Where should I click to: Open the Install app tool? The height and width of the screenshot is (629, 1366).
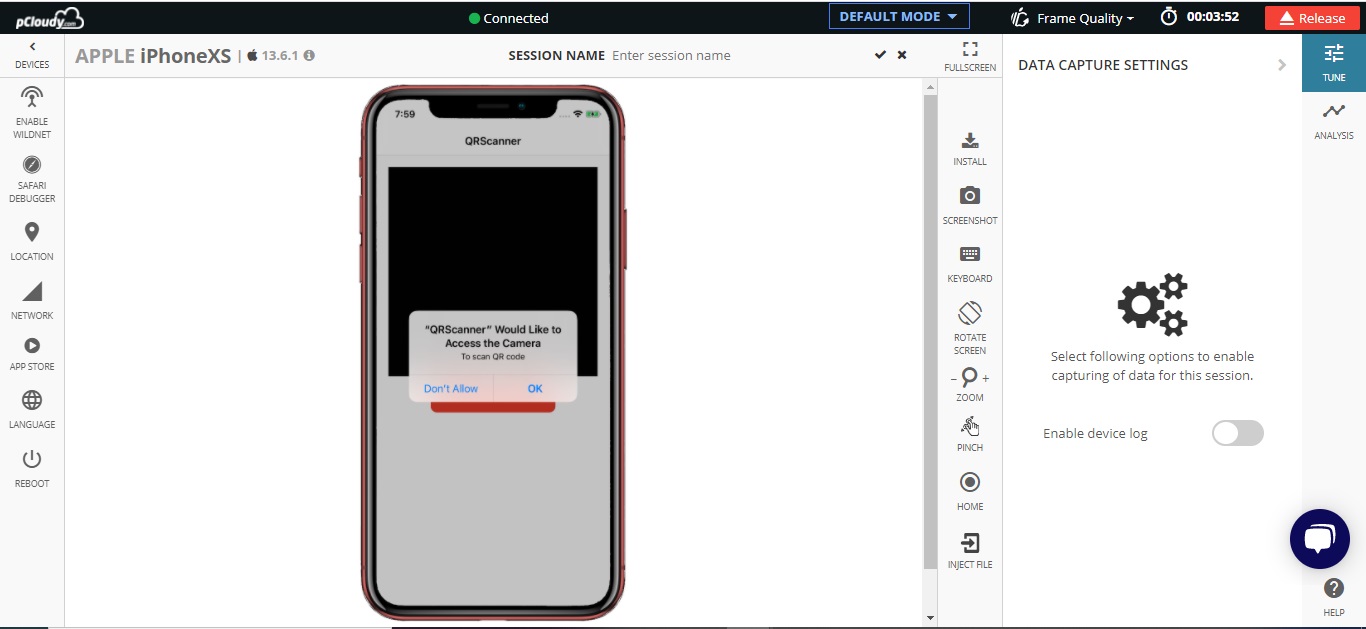click(970, 149)
